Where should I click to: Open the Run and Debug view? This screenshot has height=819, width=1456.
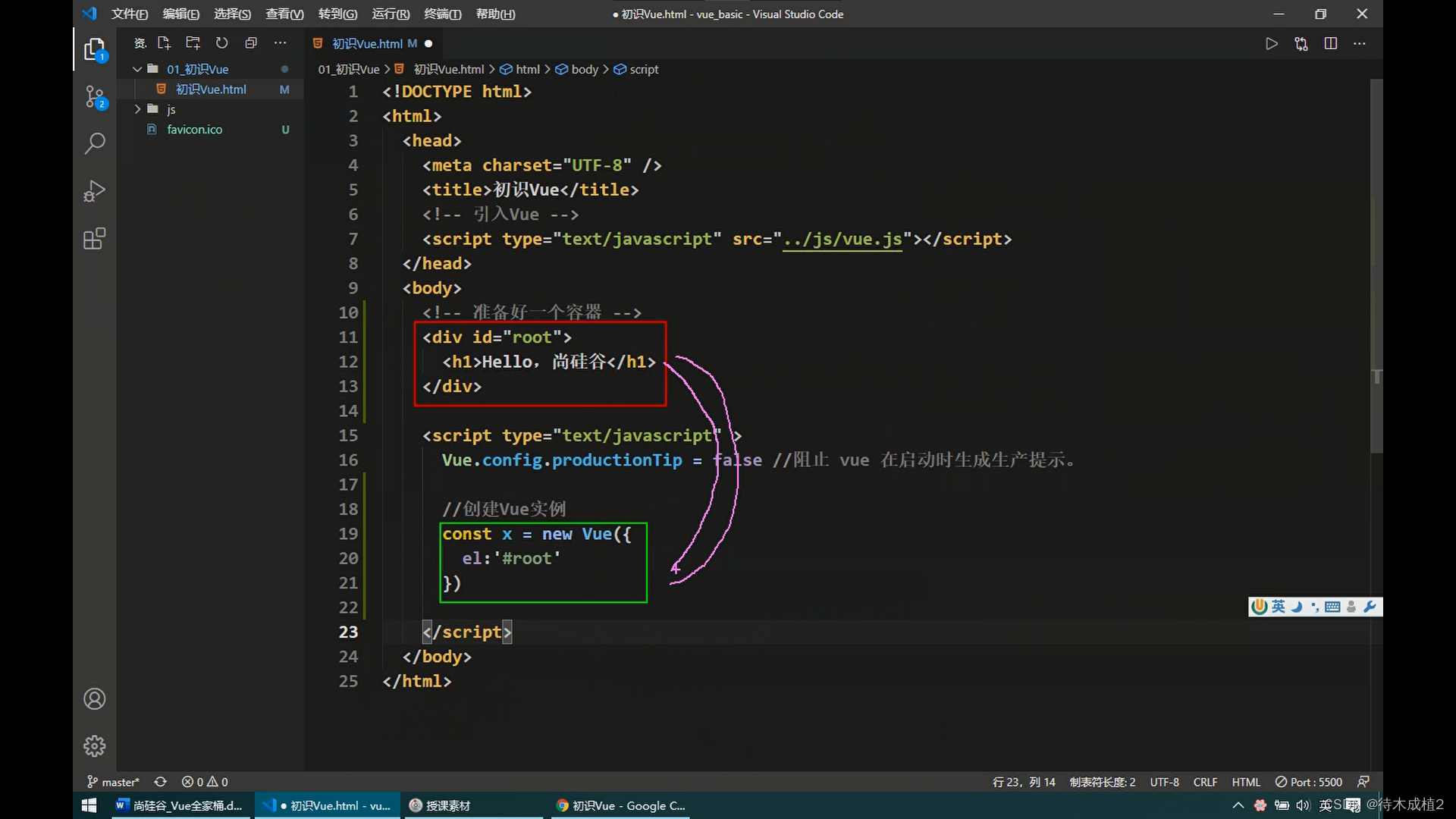point(95,191)
